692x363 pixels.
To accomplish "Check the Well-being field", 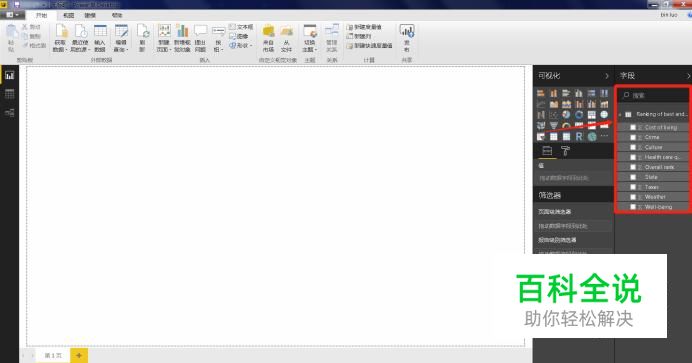I will [633, 207].
